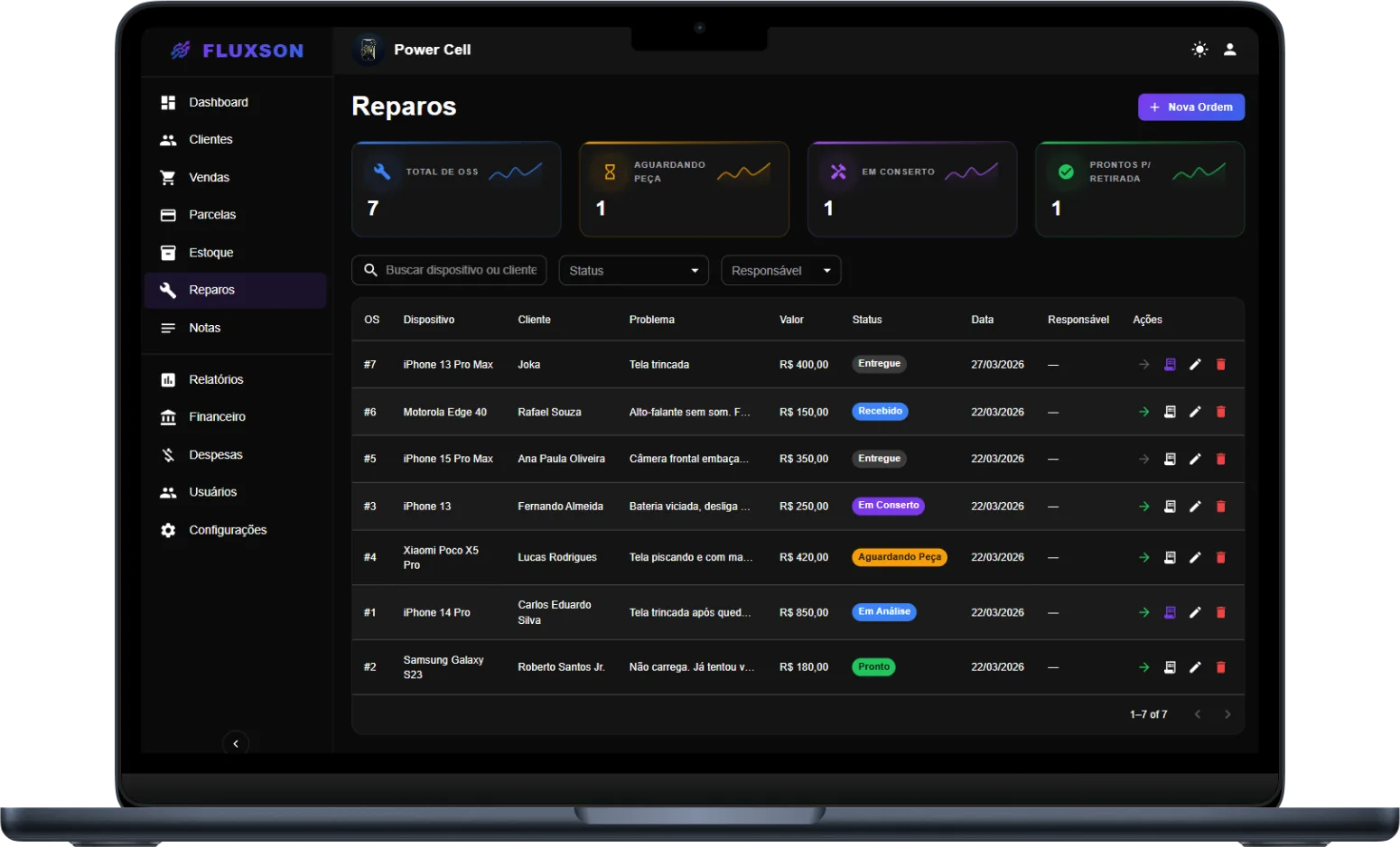The height and width of the screenshot is (847, 1400).
Task: Select the Aguardando Peça summary card
Action: (x=684, y=189)
